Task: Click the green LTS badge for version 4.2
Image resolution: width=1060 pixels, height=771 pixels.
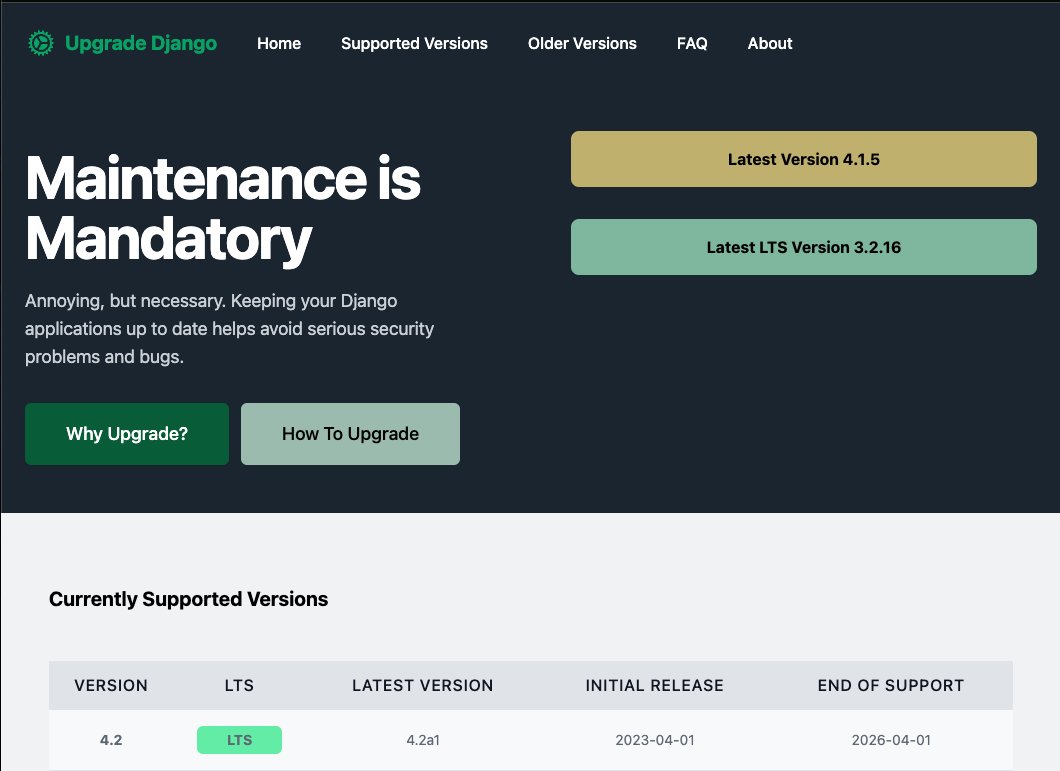Action: [x=239, y=740]
